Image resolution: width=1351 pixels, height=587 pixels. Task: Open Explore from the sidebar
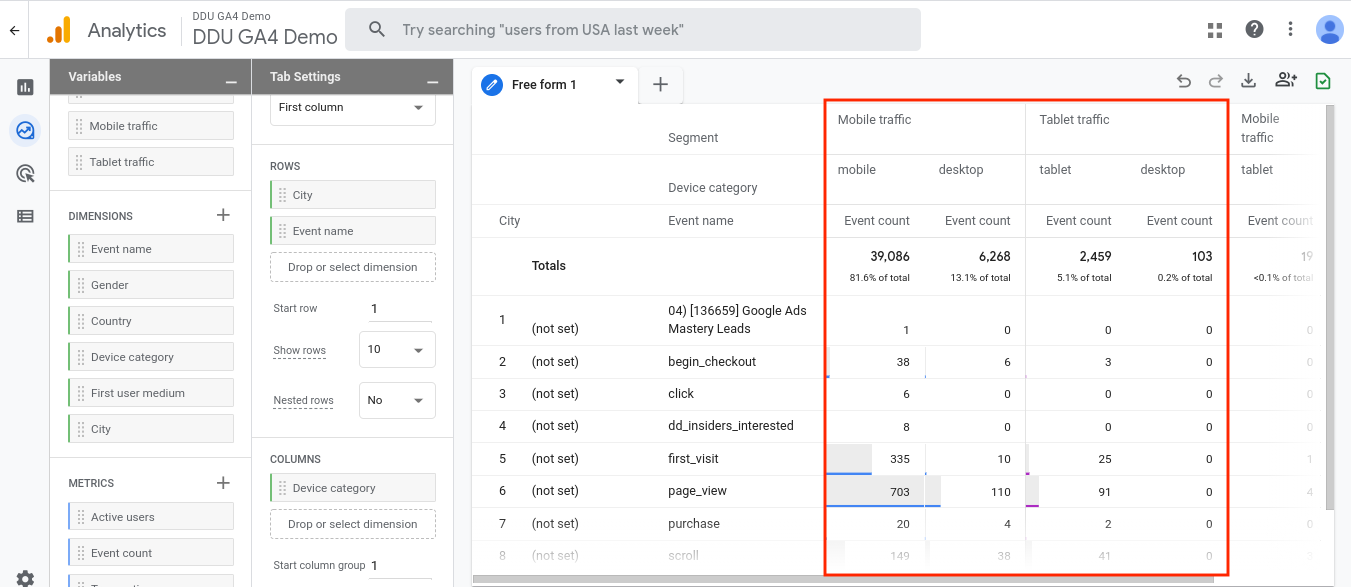coord(25,130)
